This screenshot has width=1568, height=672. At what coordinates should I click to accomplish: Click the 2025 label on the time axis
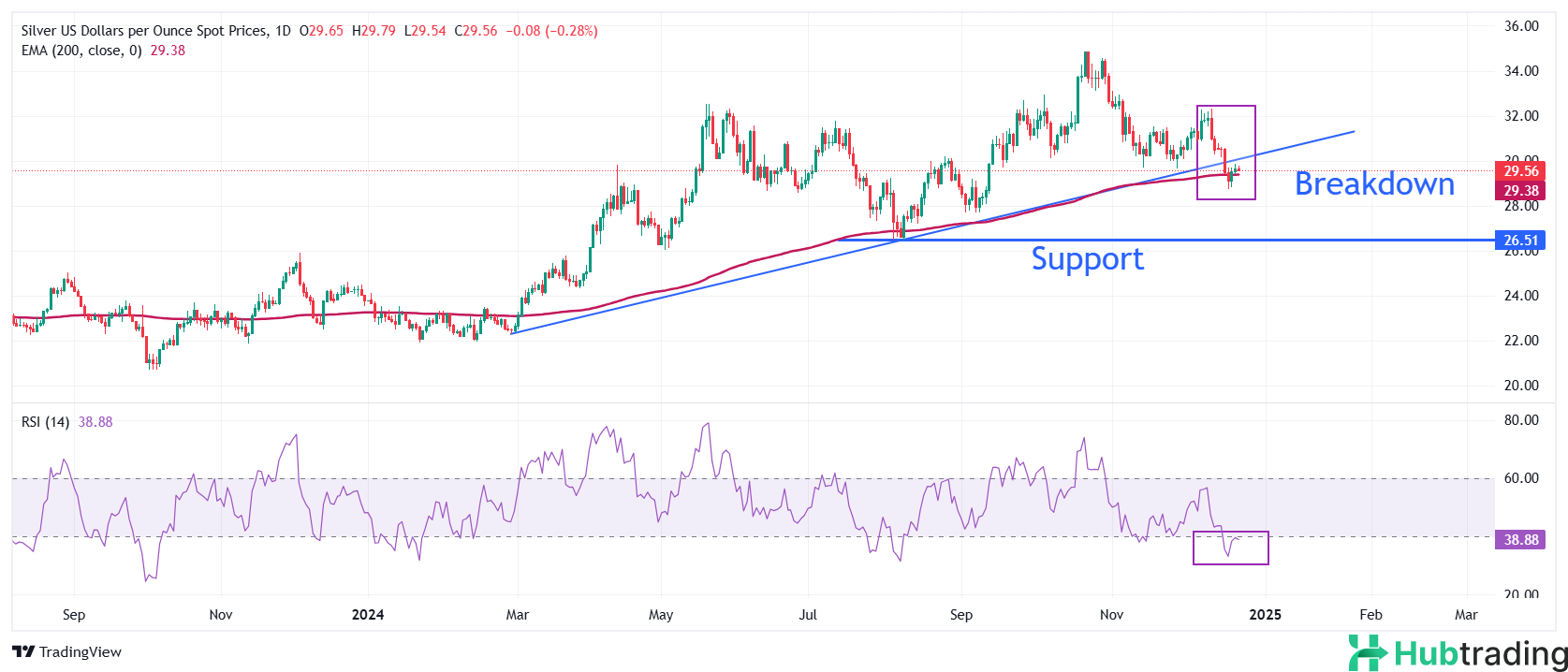[x=1265, y=615]
